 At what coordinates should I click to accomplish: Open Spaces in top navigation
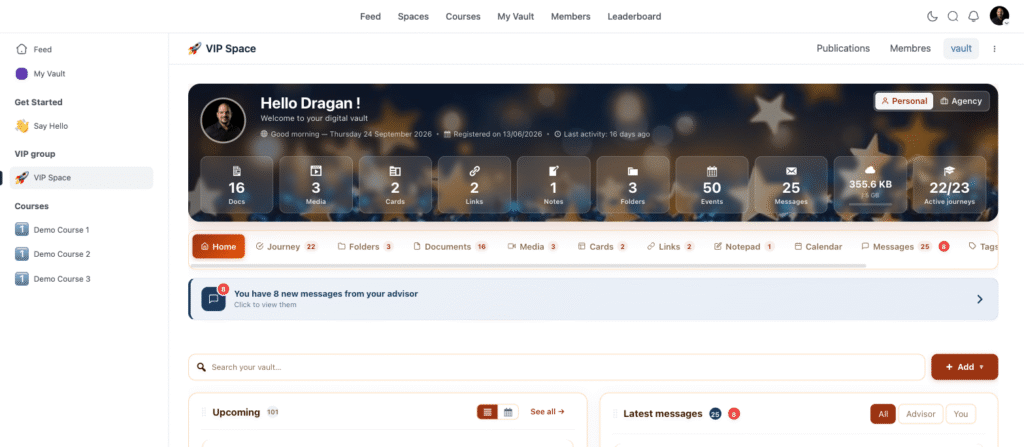point(413,16)
